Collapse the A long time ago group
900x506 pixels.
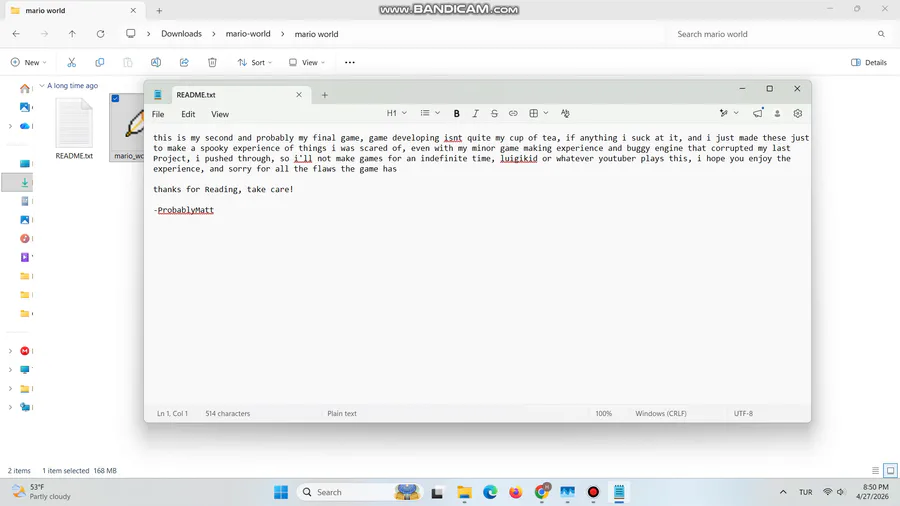(x=42, y=85)
